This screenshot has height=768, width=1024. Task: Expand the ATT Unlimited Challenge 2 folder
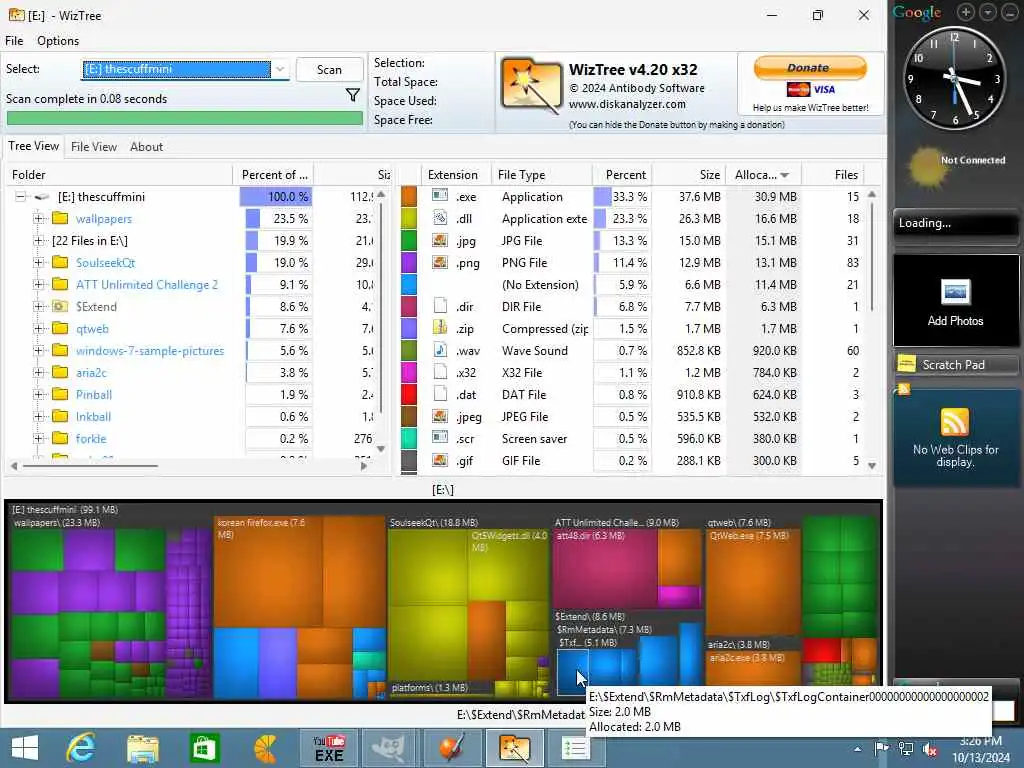tap(39, 284)
